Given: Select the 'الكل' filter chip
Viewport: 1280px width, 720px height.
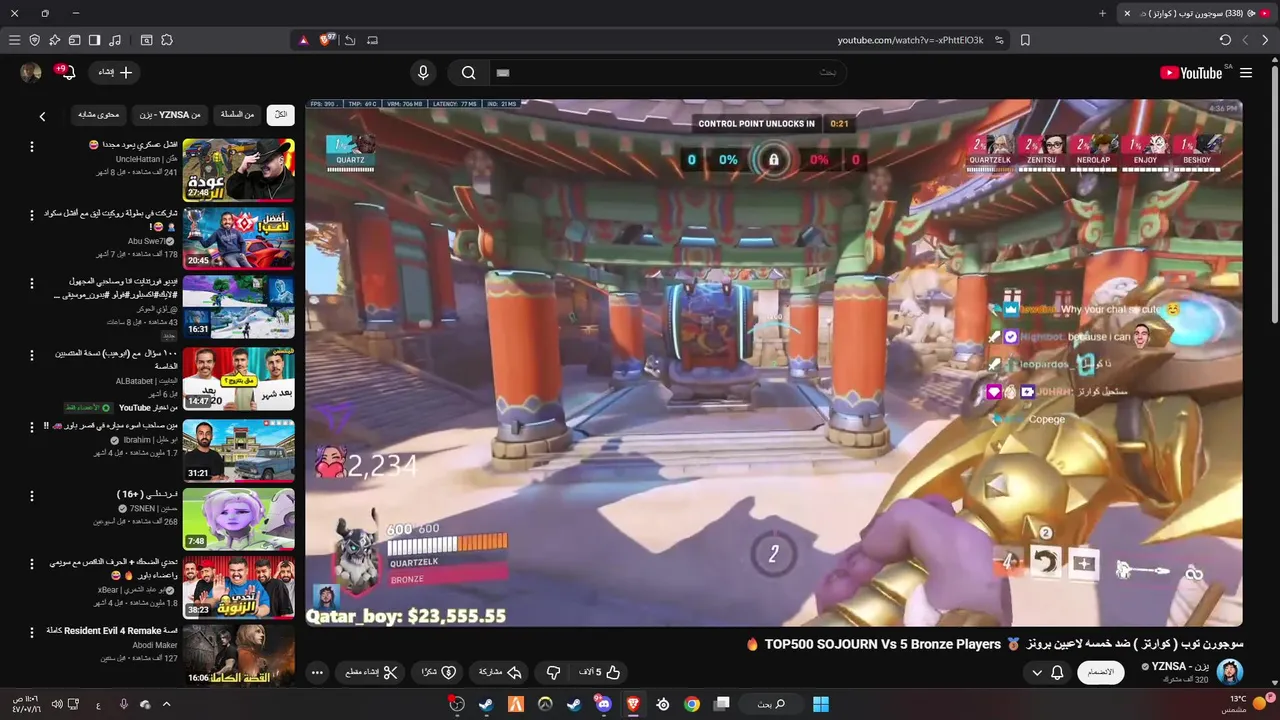Looking at the screenshot, I should click(x=281, y=115).
